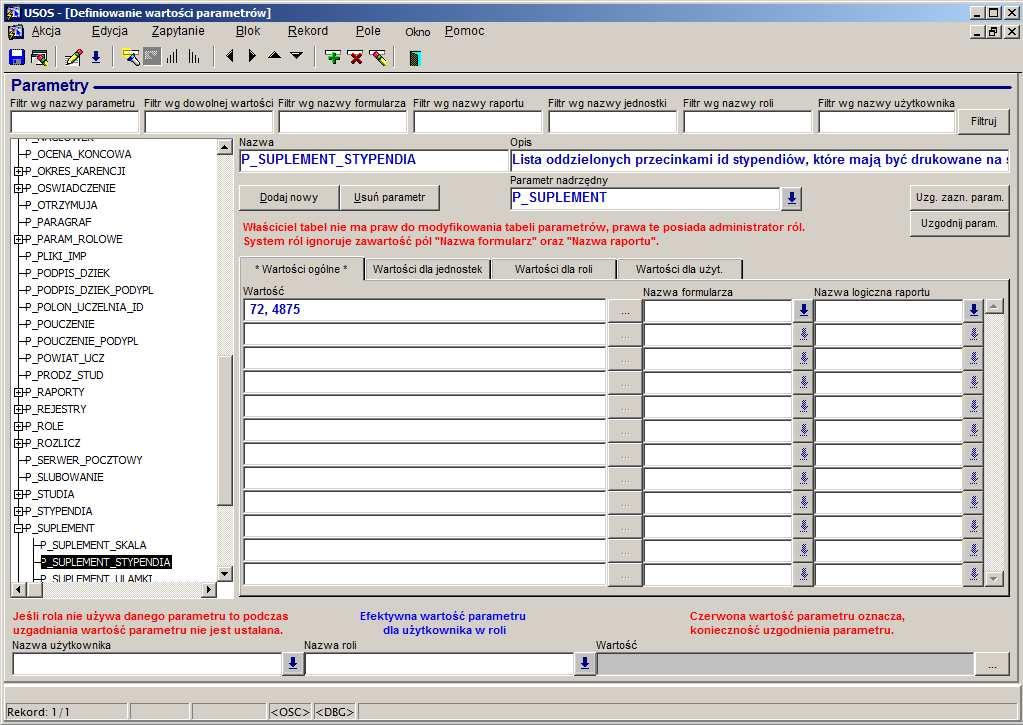
Task: Clear record with eraser icon
Action: pos(378,57)
